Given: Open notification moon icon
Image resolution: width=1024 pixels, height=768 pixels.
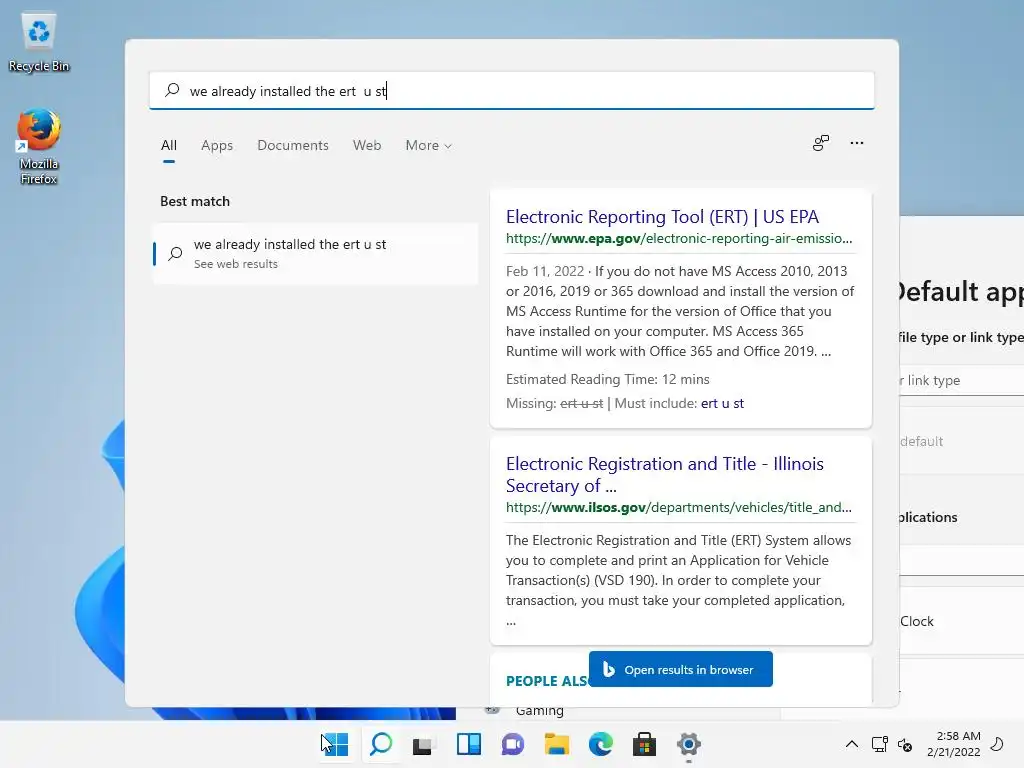Looking at the screenshot, I should pos(997,744).
